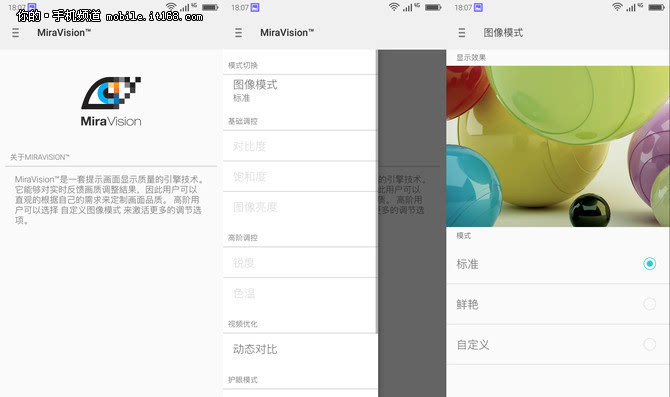Click MiraVision title in middle screen header

pos(287,33)
